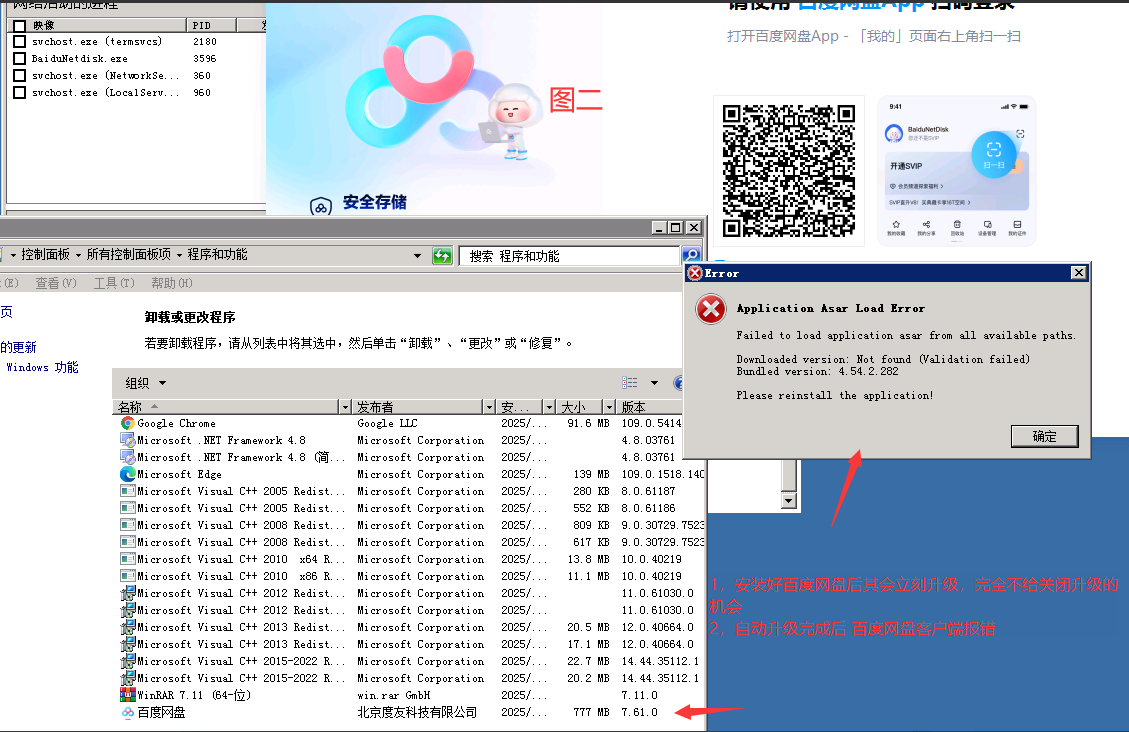Click the green refresh icon in address bar
The image size is (1129, 732).
[x=442, y=255]
